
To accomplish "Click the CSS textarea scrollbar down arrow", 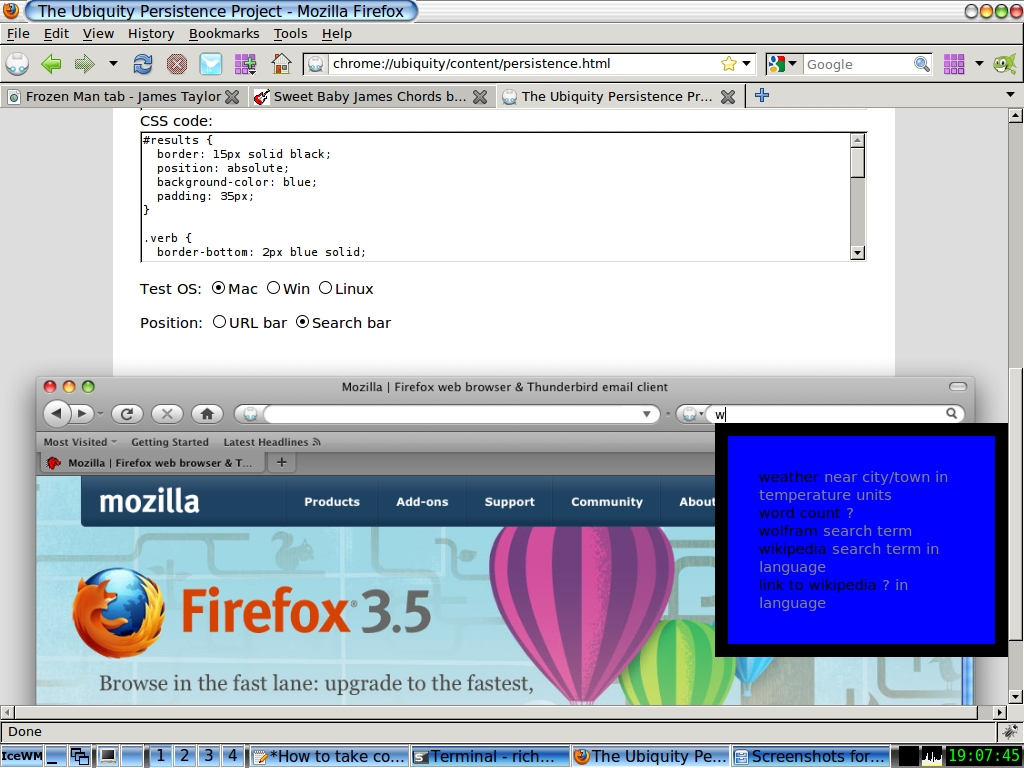I will (x=857, y=253).
